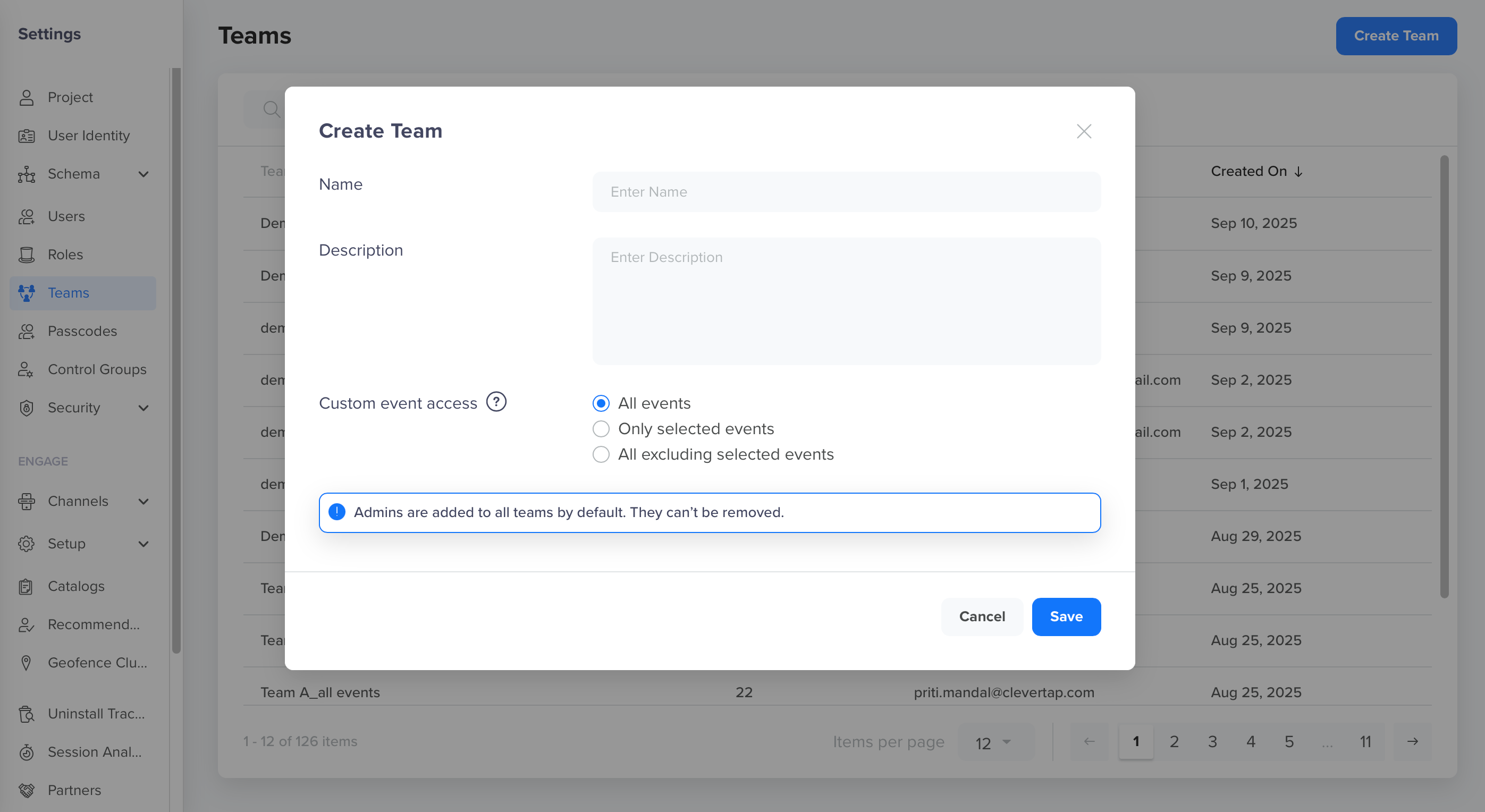The width and height of the screenshot is (1485, 812).
Task: Save the new team
Action: tap(1066, 616)
